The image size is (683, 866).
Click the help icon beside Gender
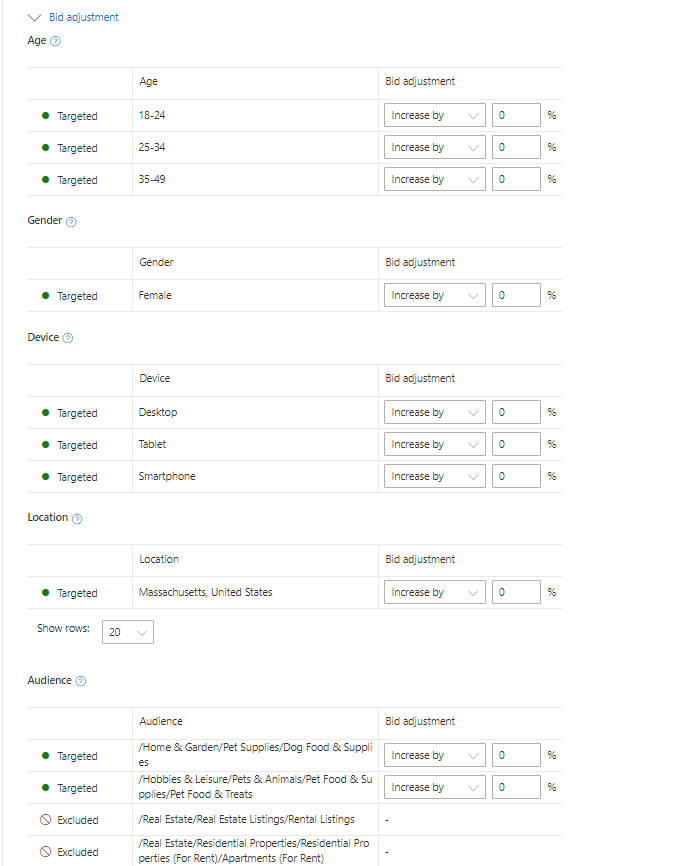click(x=71, y=221)
